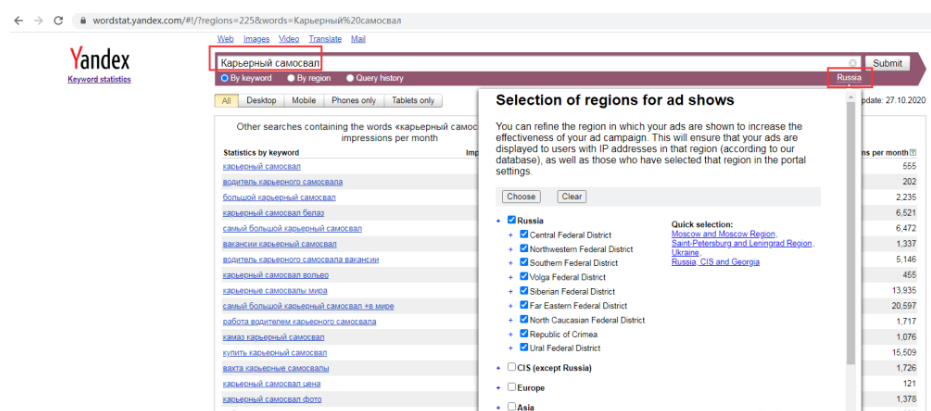931x411 pixels.
Task: Click the browser forward arrow
Action: (39, 20)
